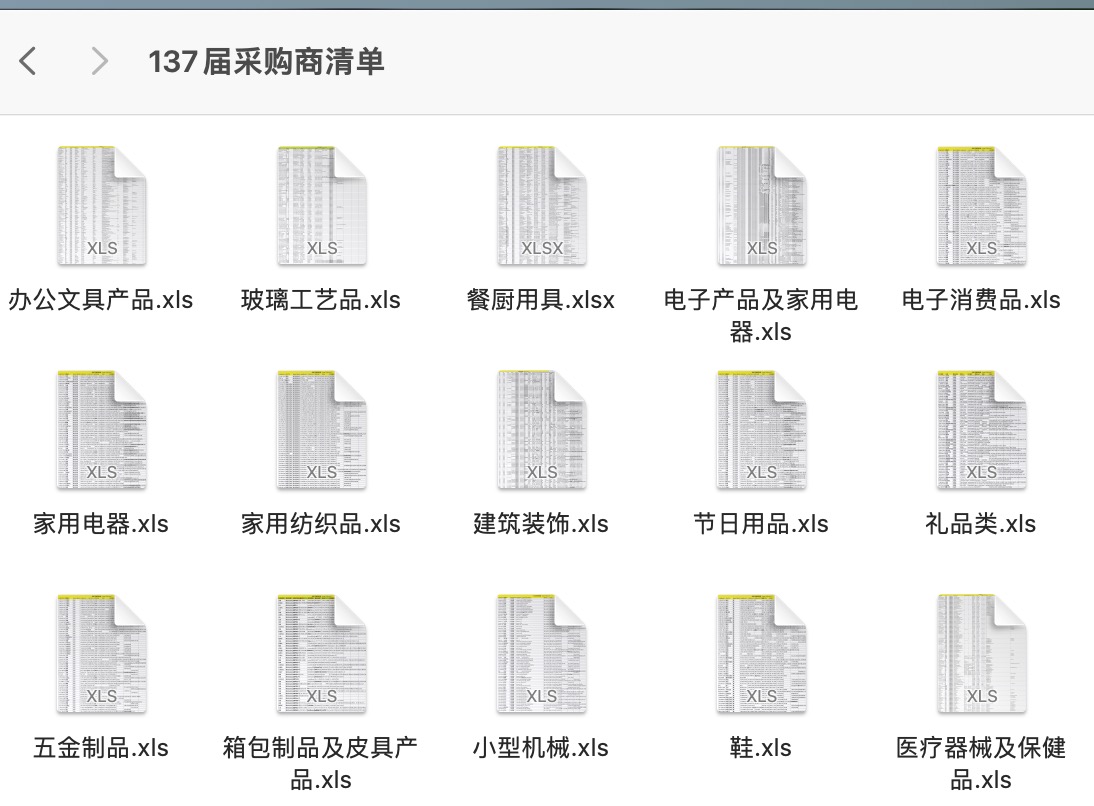Viewport: 1094px width, 806px height.
Task: Open the 家用电器.xls spreadsheet icon
Action: point(100,429)
